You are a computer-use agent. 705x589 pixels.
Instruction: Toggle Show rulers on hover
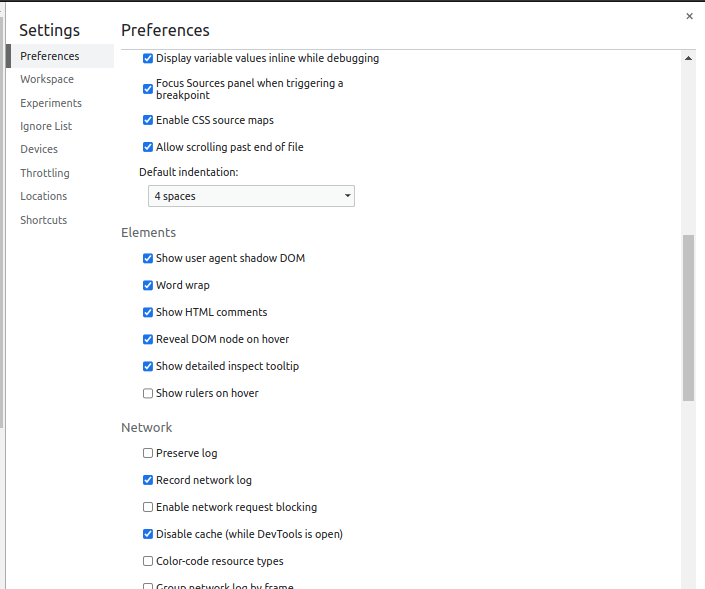[148, 393]
